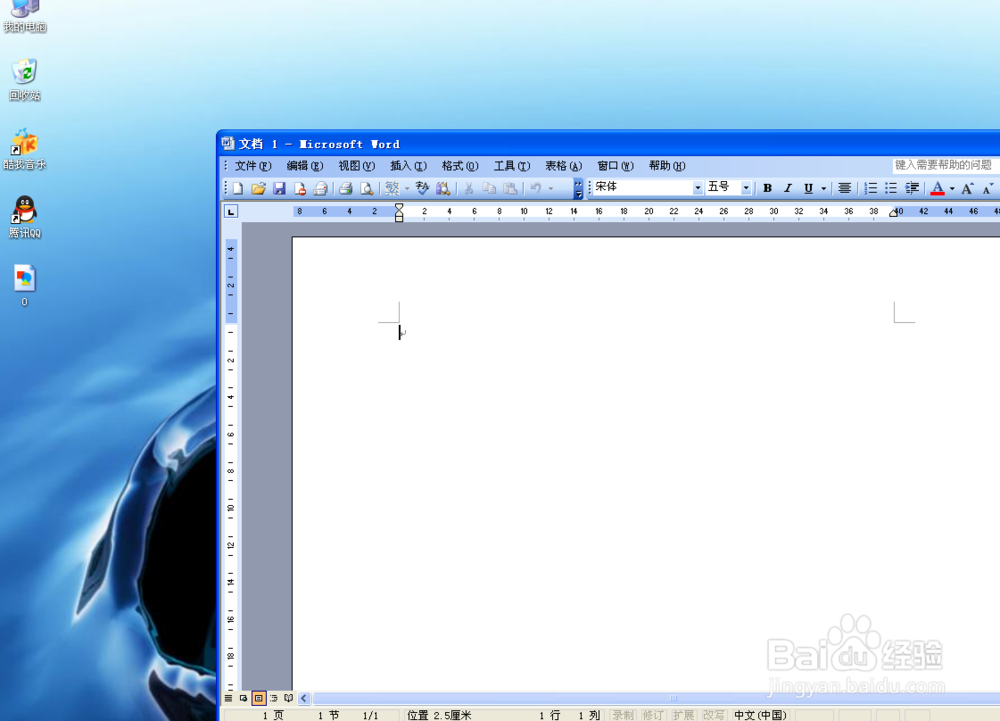This screenshot has width=1000, height=721.
Task: Click 改写 in the status bar
Action: point(713,715)
